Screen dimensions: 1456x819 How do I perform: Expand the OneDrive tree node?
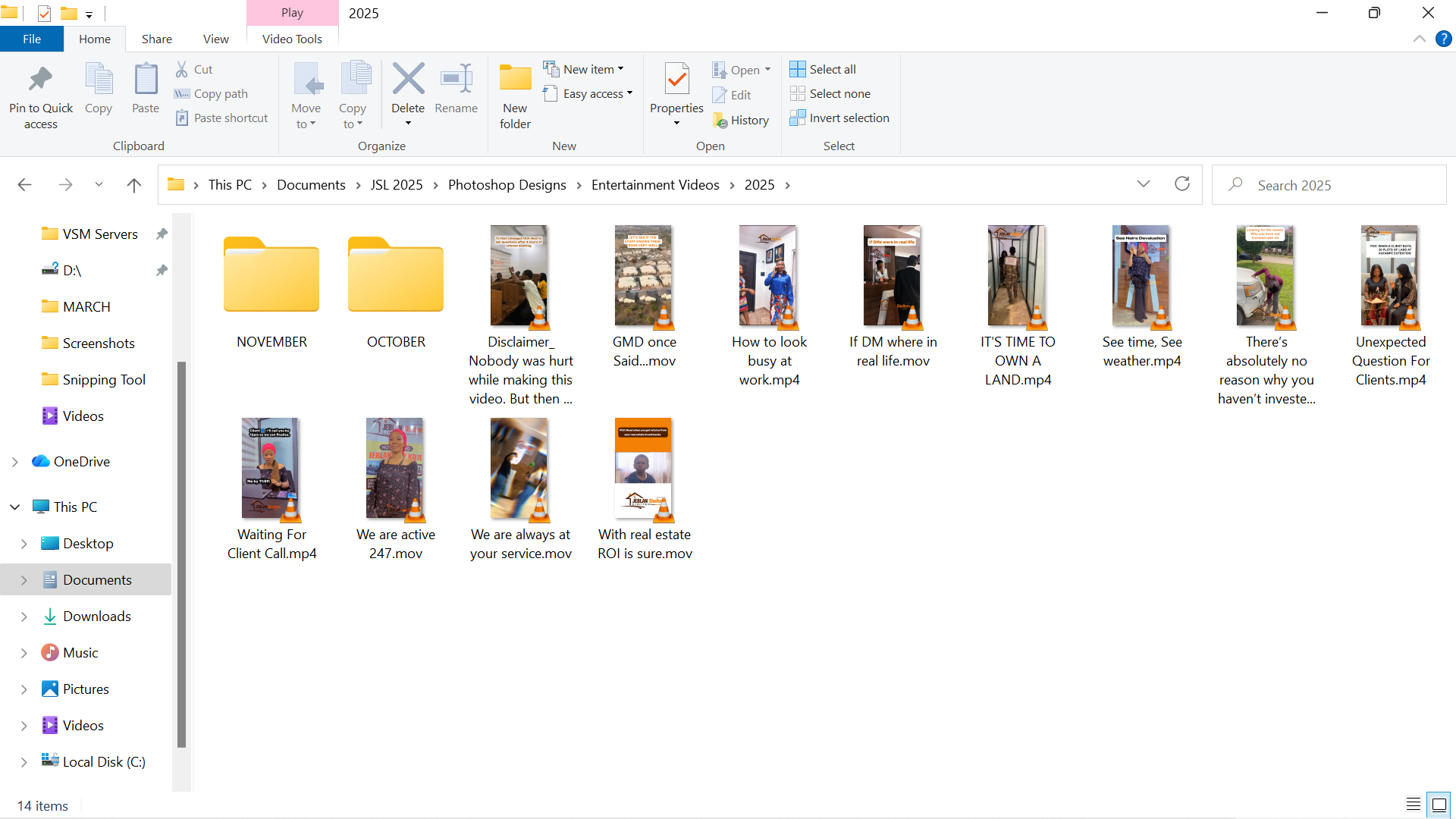[14, 462]
